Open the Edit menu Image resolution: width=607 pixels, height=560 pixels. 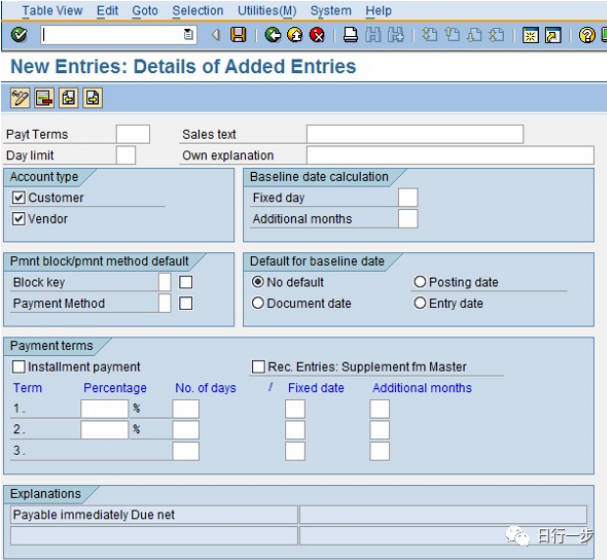point(107,10)
